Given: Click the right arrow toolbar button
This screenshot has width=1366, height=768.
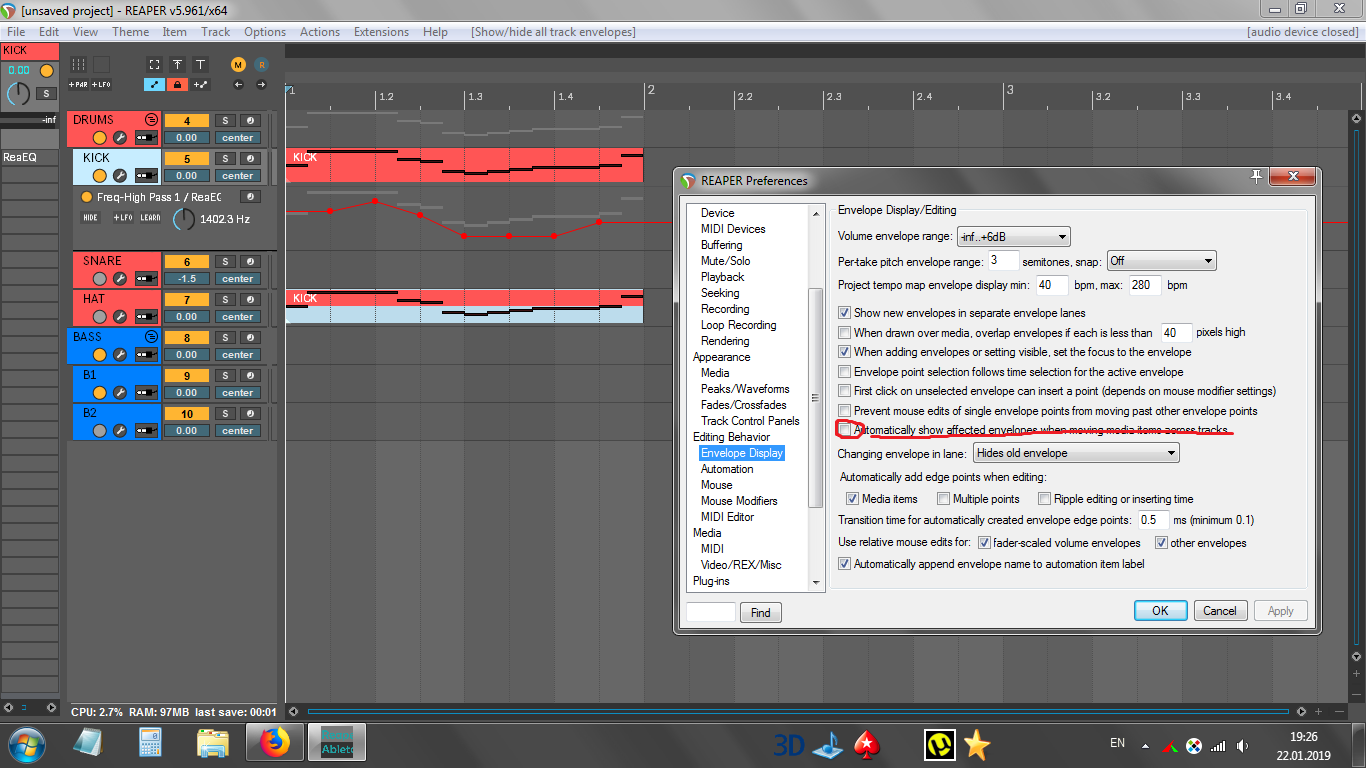Looking at the screenshot, I should click(x=262, y=85).
